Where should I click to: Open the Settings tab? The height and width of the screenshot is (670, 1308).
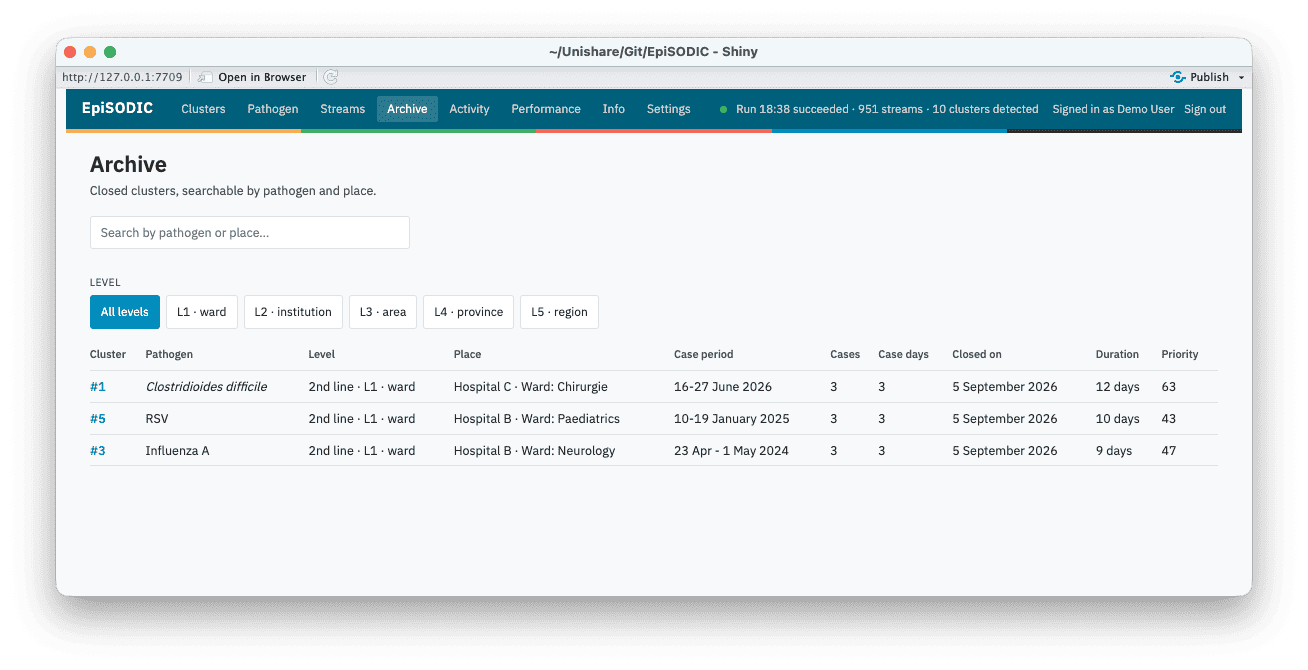[x=668, y=109]
